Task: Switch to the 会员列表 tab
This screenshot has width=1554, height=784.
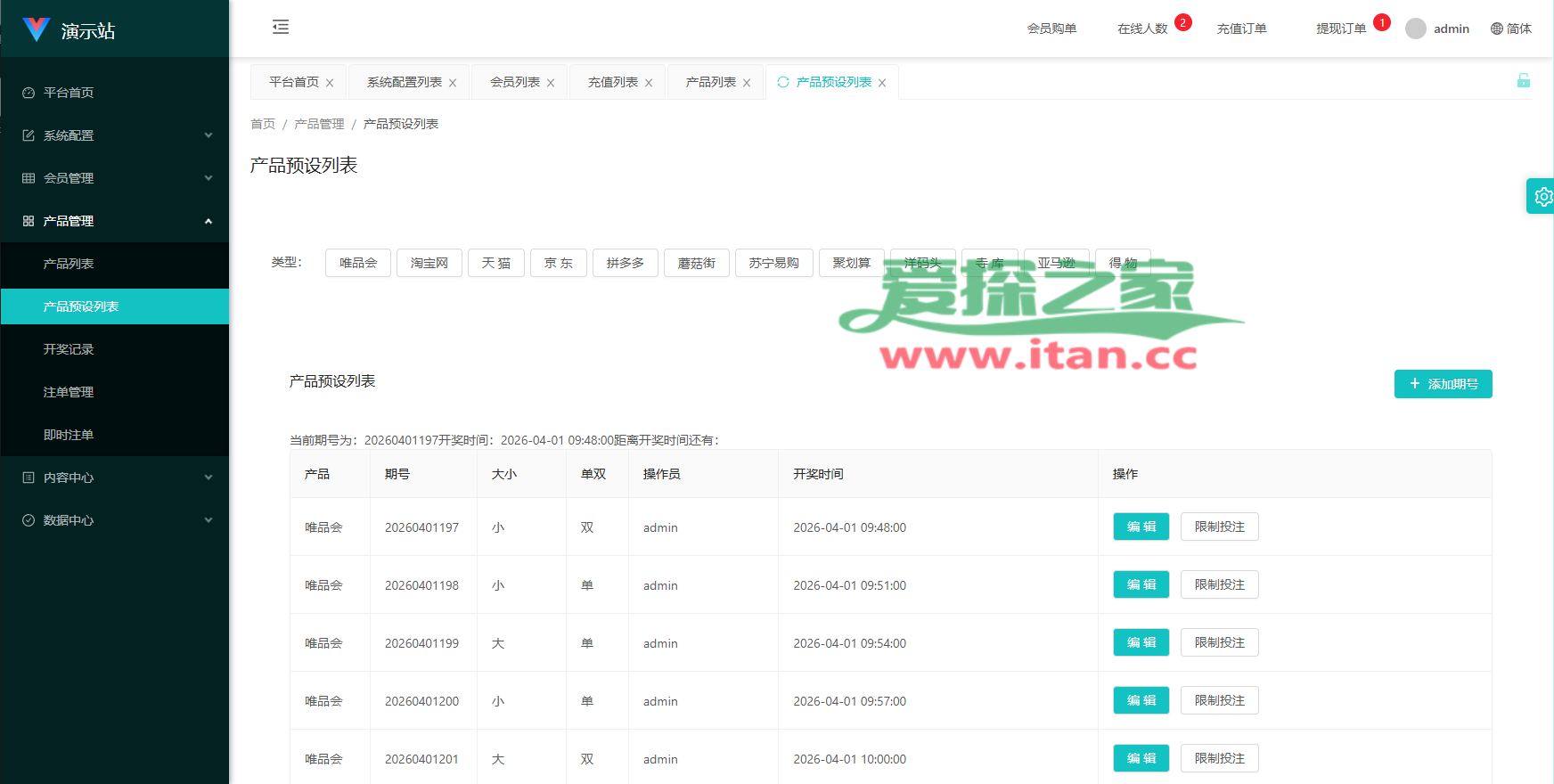Action: point(515,82)
